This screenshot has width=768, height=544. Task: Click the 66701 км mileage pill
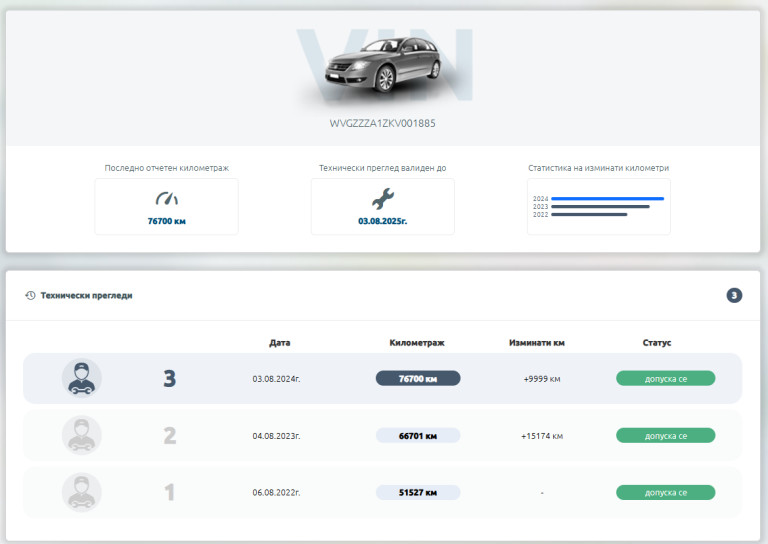(x=418, y=435)
